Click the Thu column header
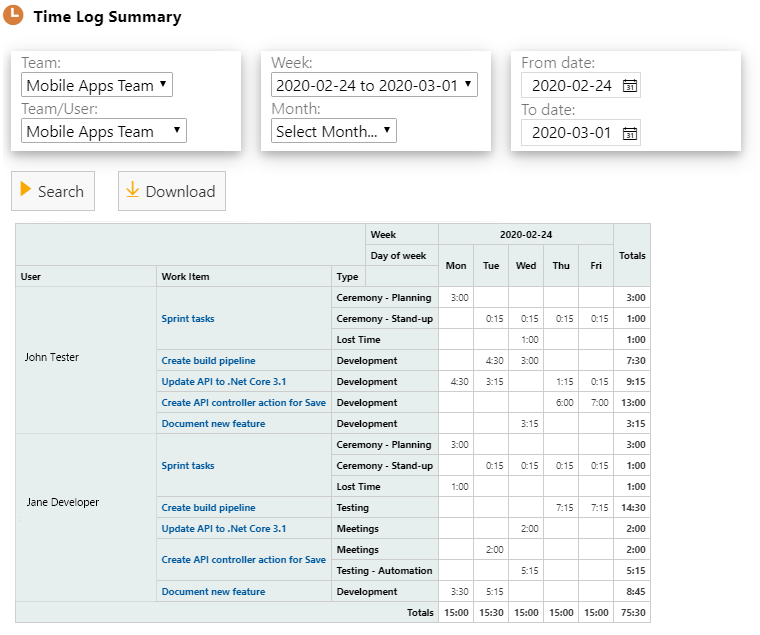Viewport: 760px width, 635px height. pyautogui.click(x=561, y=266)
